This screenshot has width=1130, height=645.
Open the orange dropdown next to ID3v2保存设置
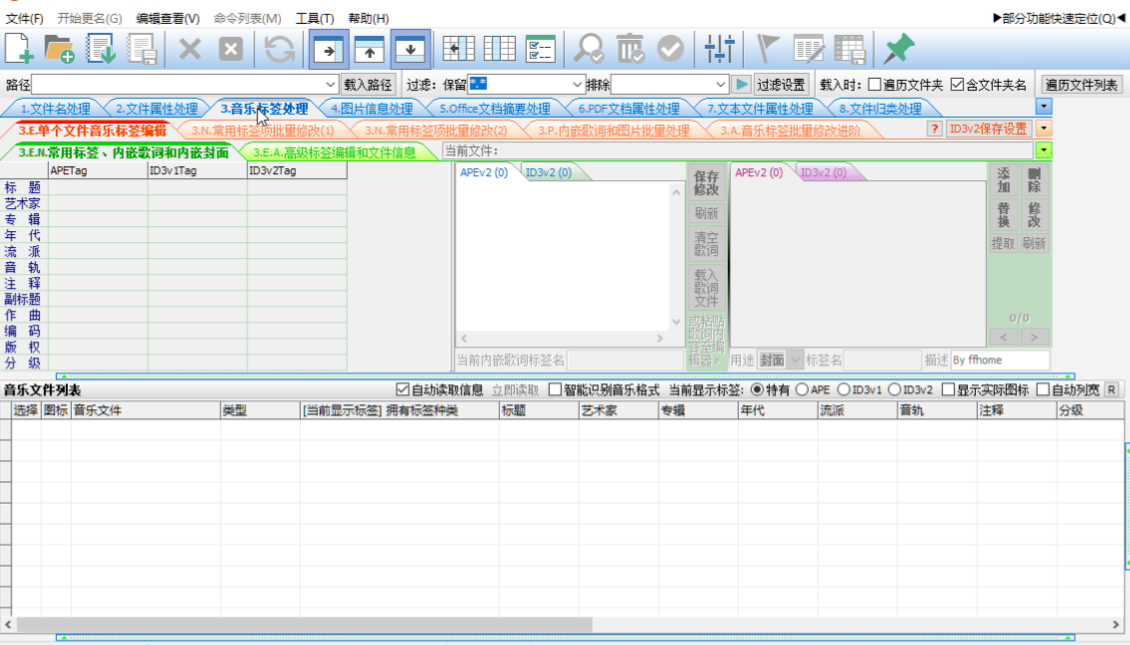click(1044, 129)
